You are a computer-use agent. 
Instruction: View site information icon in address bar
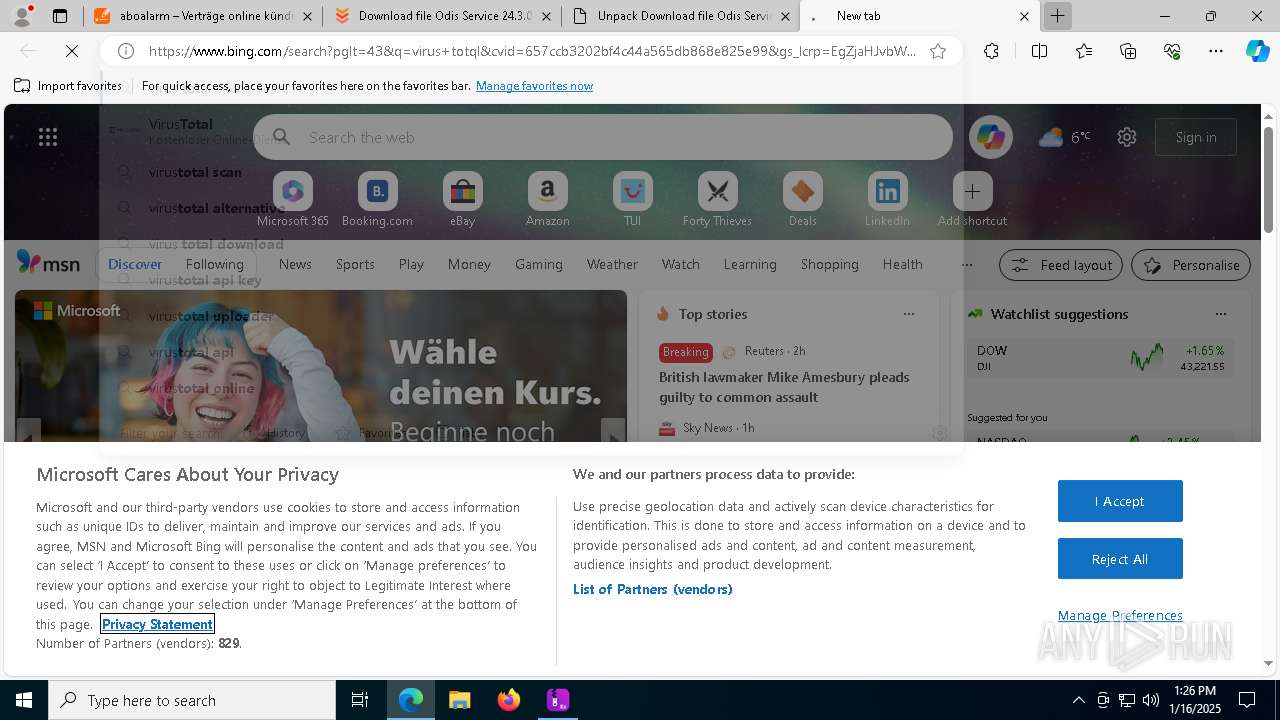click(126, 51)
